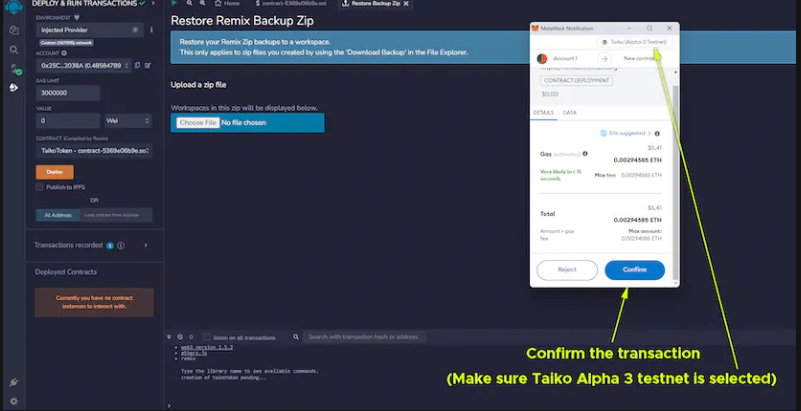Open the Taiko (Alpha-3 Testnet) network selector

(635, 42)
